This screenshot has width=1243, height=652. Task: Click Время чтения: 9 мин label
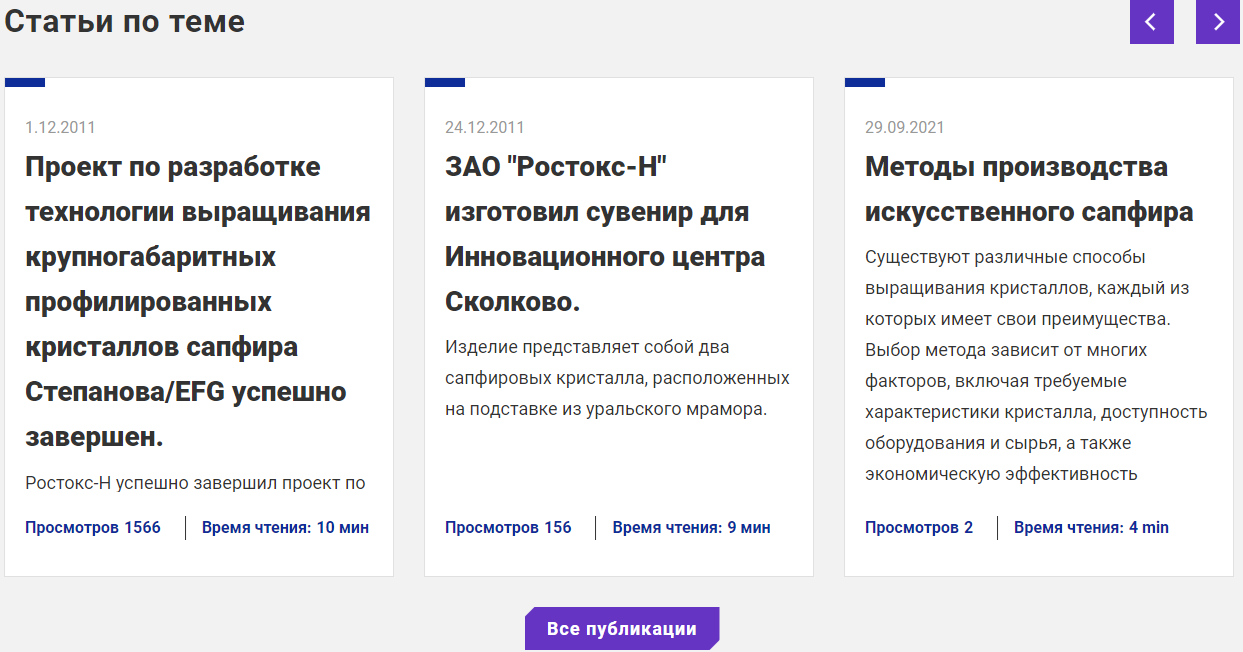(691, 527)
